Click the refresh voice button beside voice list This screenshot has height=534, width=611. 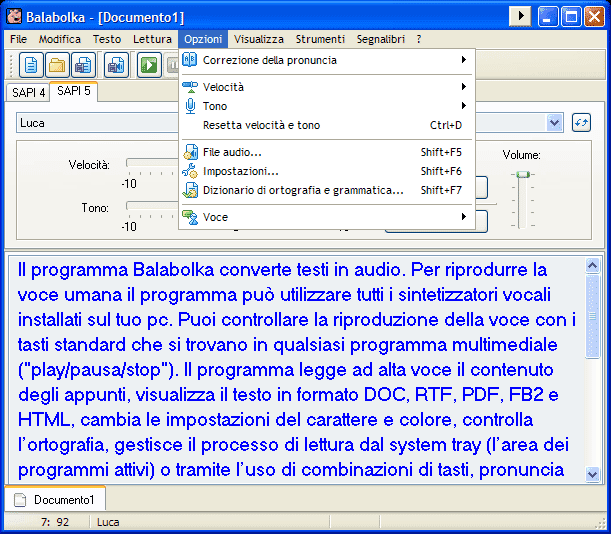tap(581, 123)
